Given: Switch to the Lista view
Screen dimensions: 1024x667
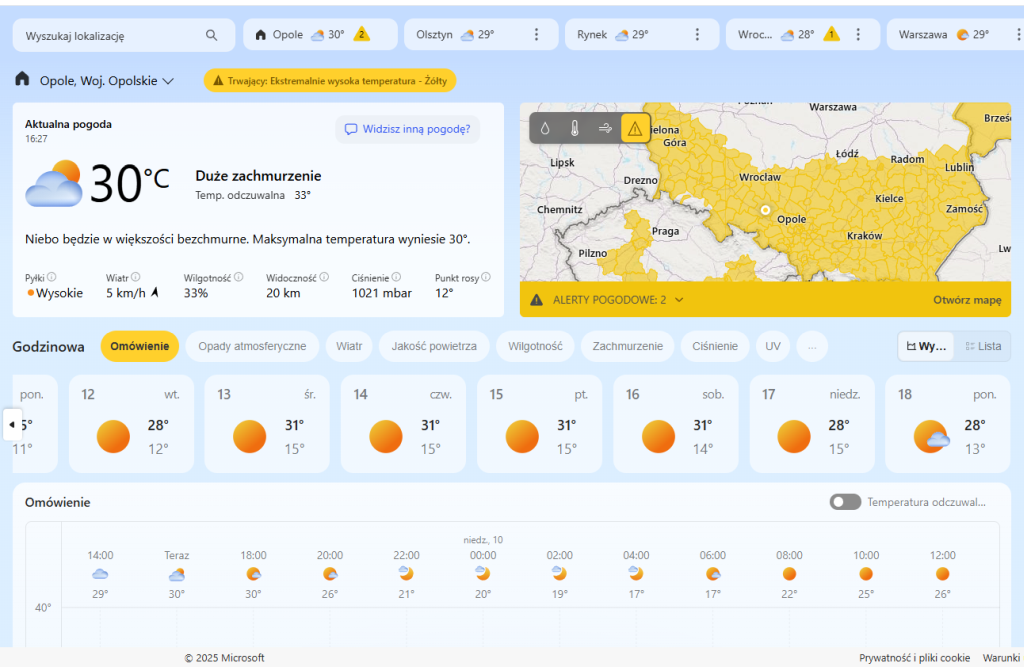Looking at the screenshot, I should 983,346.
